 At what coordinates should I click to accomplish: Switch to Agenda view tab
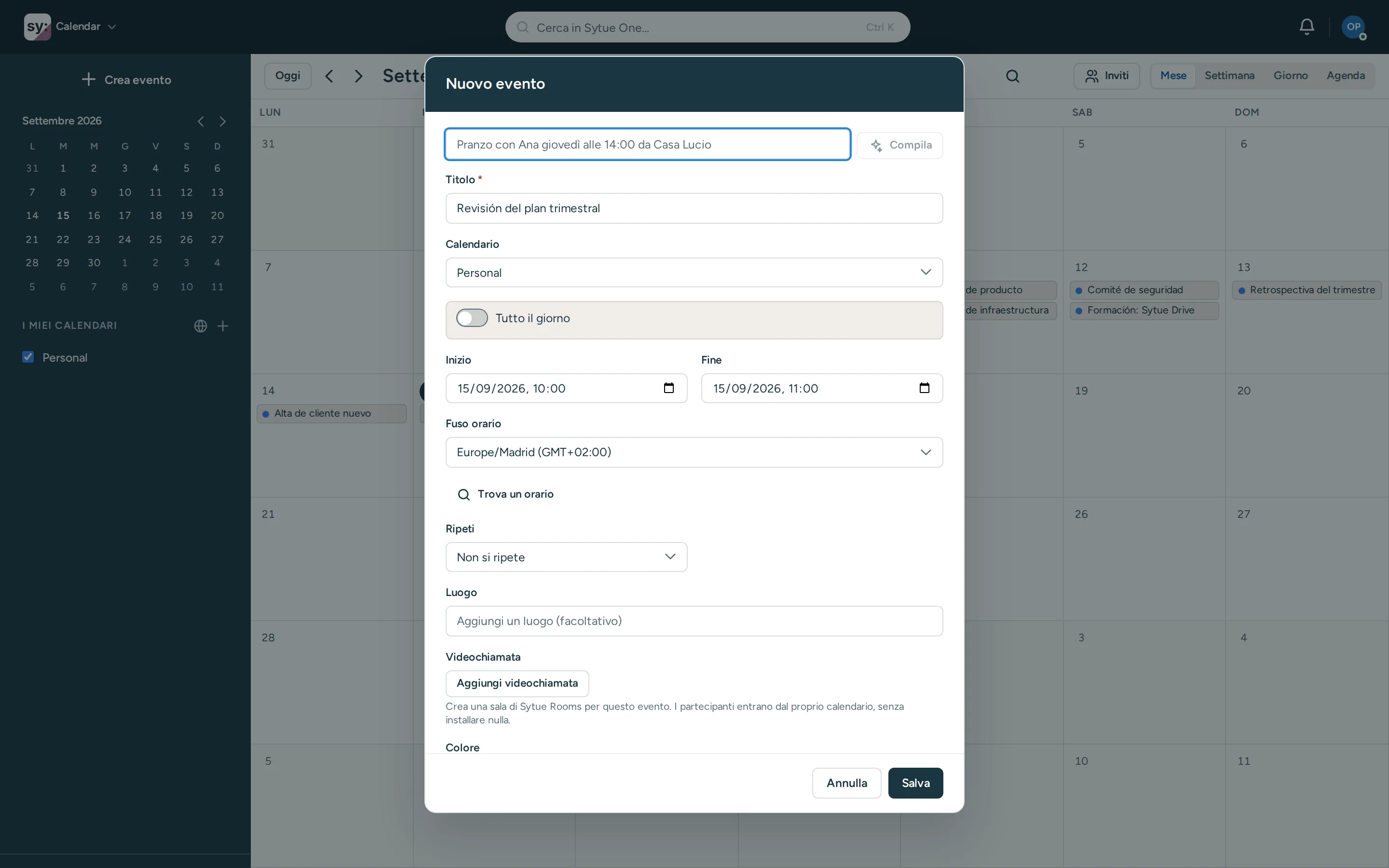pyautogui.click(x=1346, y=76)
